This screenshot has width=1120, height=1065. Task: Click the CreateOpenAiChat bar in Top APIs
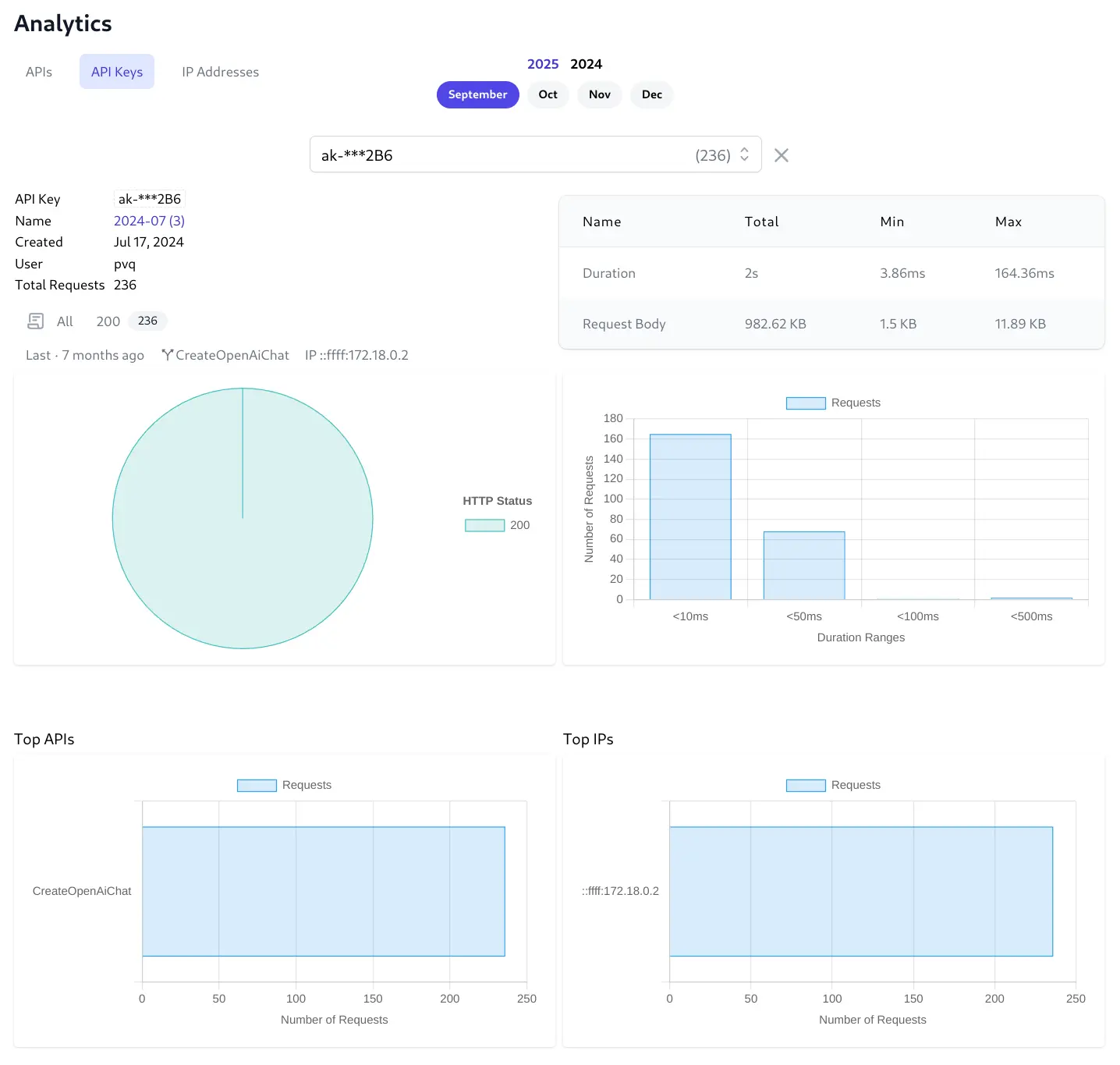click(x=323, y=891)
